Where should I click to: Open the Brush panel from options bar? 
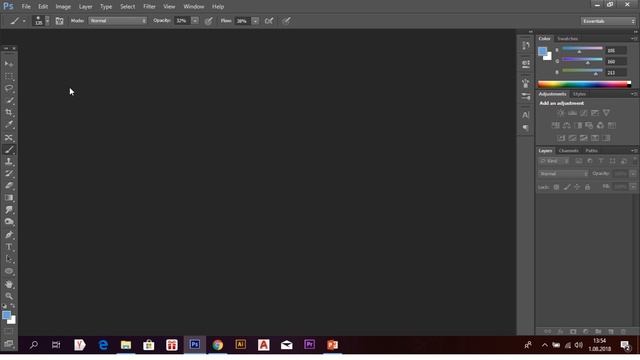coord(60,21)
